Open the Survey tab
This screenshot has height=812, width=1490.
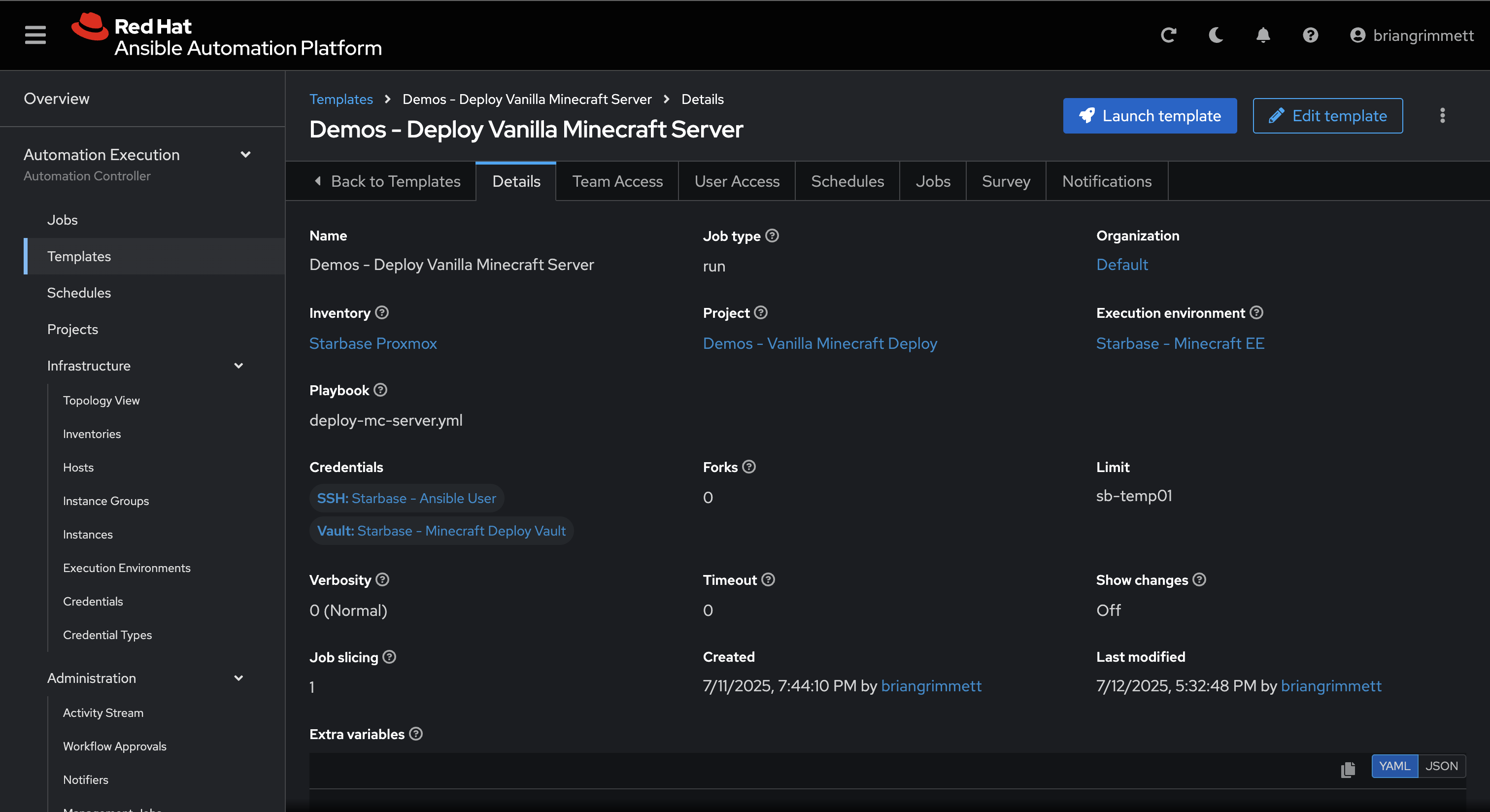pos(1006,181)
